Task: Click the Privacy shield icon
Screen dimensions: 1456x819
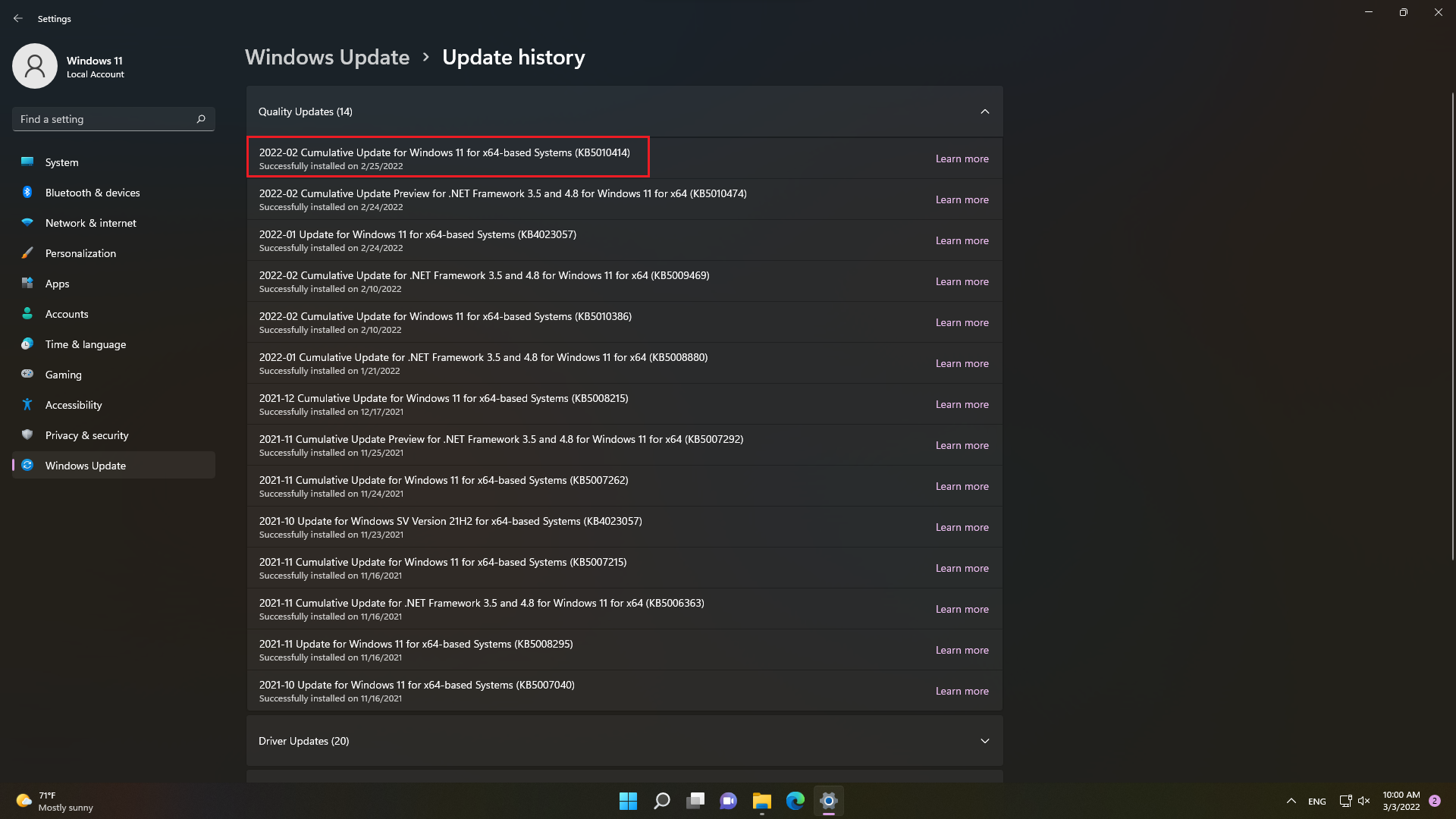Action: point(27,435)
